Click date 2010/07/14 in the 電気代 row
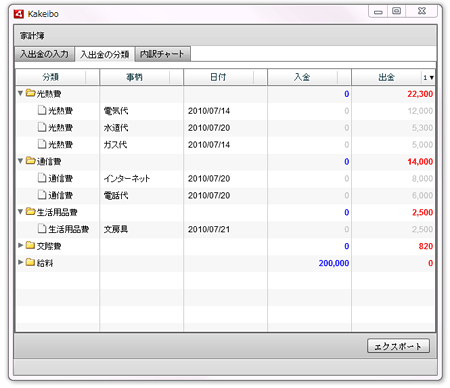Viewport: 450px width, 388px height. 209,111
